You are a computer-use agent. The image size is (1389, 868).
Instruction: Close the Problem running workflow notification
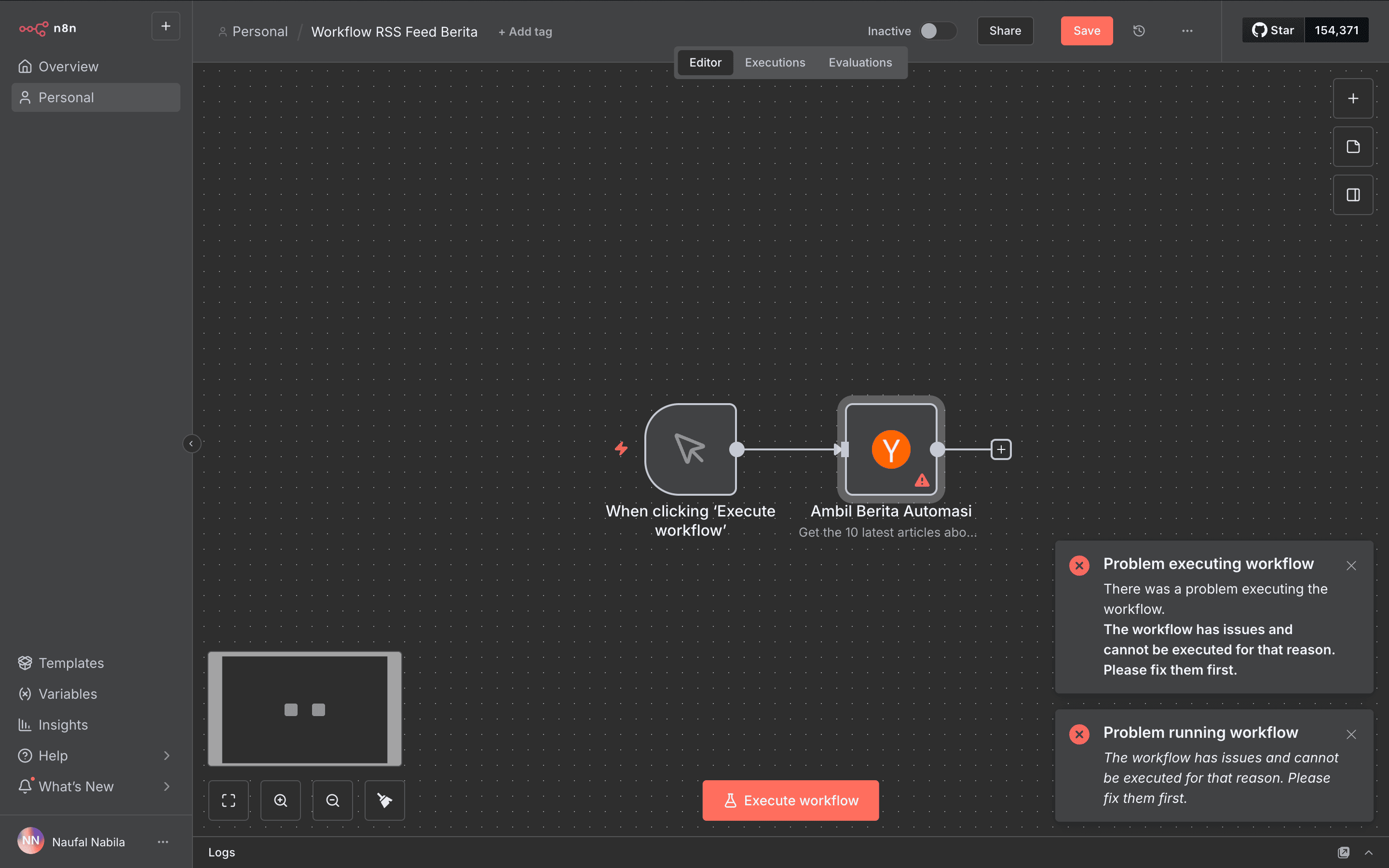(1351, 735)
